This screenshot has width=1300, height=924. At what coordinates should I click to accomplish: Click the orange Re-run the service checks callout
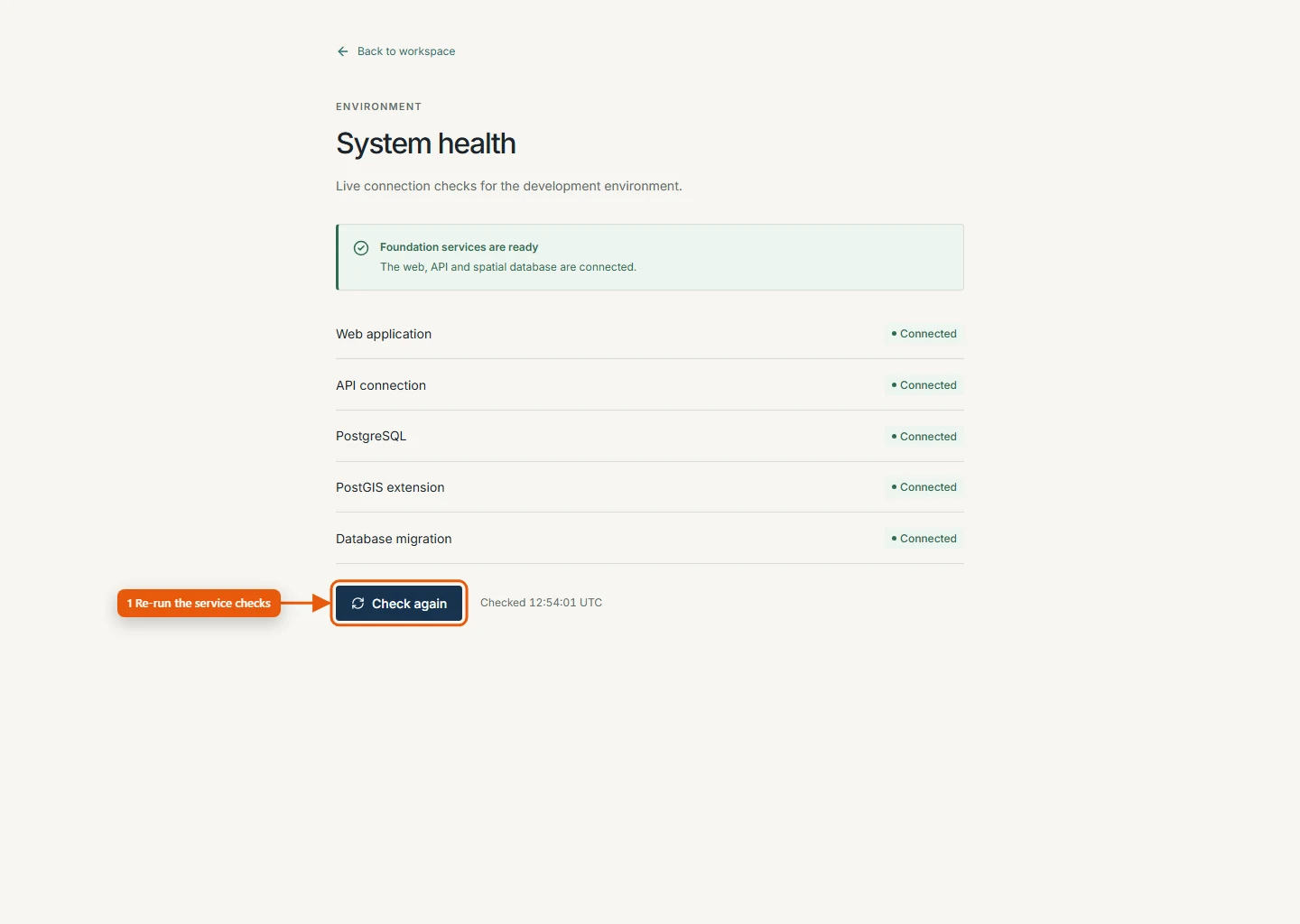click(199, 604)
